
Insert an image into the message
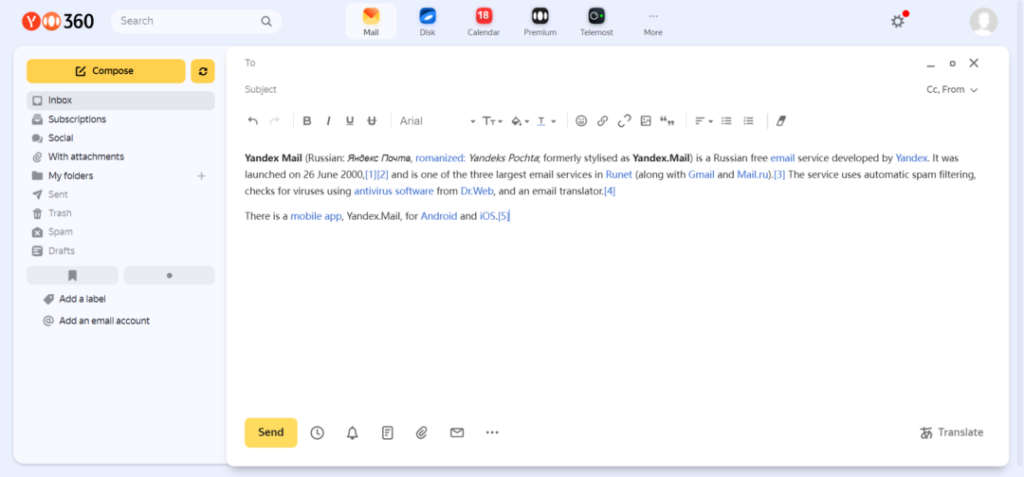point(646,121)
